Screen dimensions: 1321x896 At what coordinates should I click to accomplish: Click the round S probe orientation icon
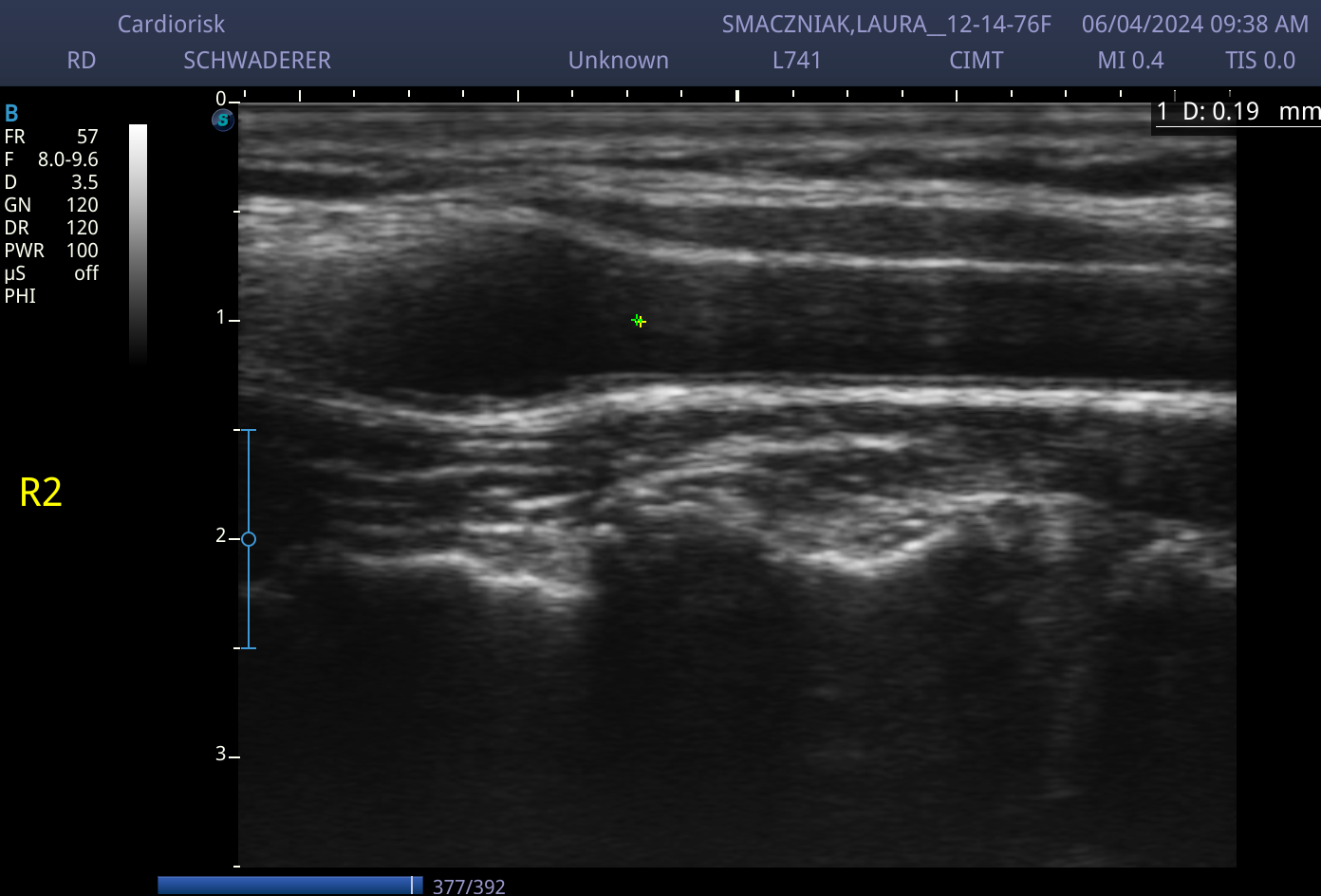223,121
